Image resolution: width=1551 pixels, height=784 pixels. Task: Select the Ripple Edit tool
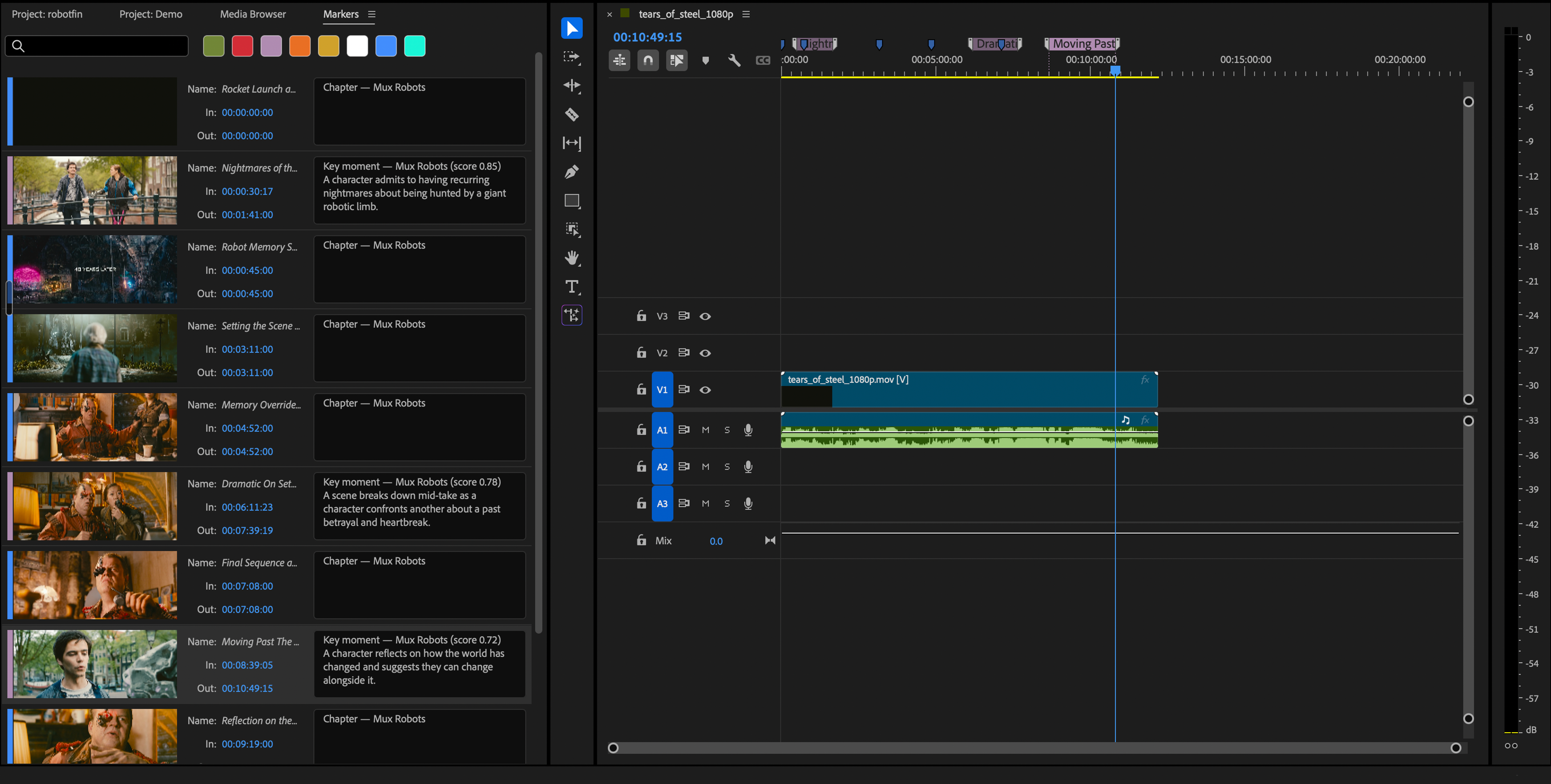pos(572,86)
